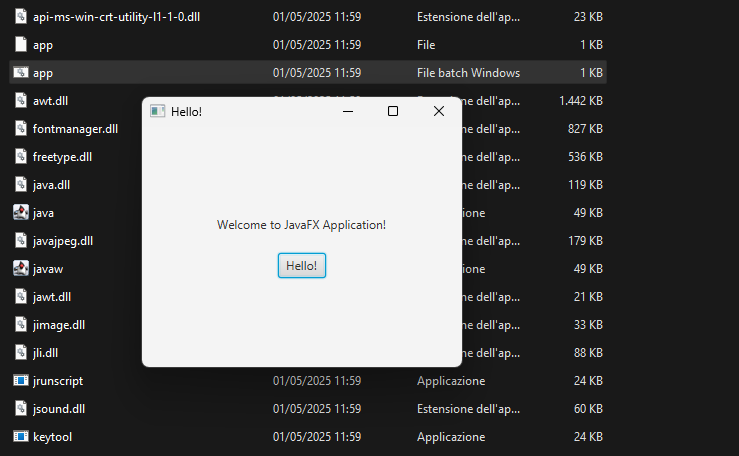
Task: Close the Hello! window
Action: pos(439,111)
